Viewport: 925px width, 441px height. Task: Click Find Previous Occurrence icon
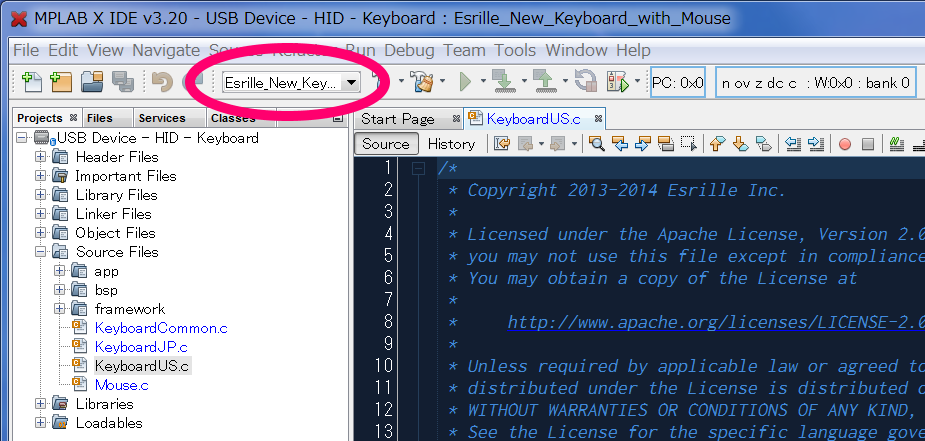tap(619, 144)
